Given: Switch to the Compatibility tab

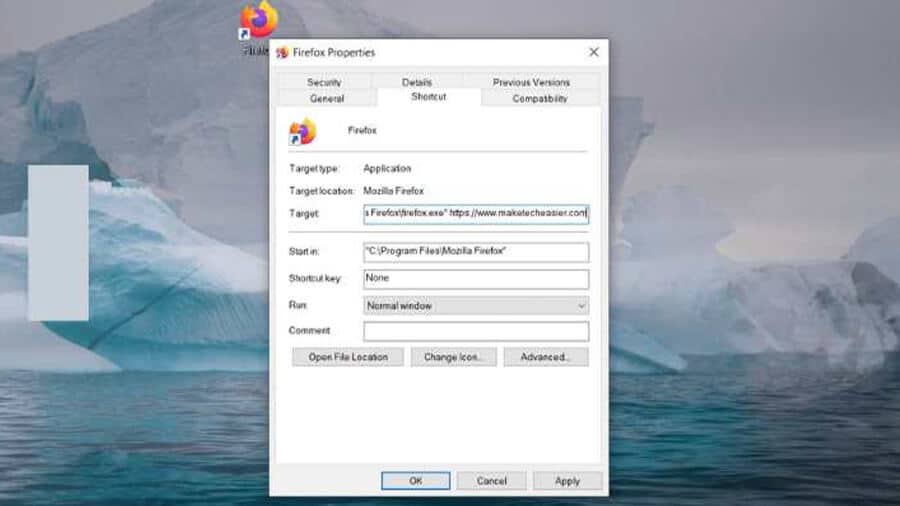Looking at the screenshot, I should (x=540, y=98).
